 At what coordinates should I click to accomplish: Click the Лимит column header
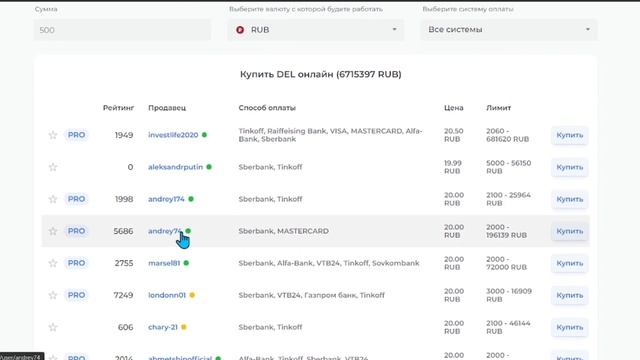pos(498,108)
